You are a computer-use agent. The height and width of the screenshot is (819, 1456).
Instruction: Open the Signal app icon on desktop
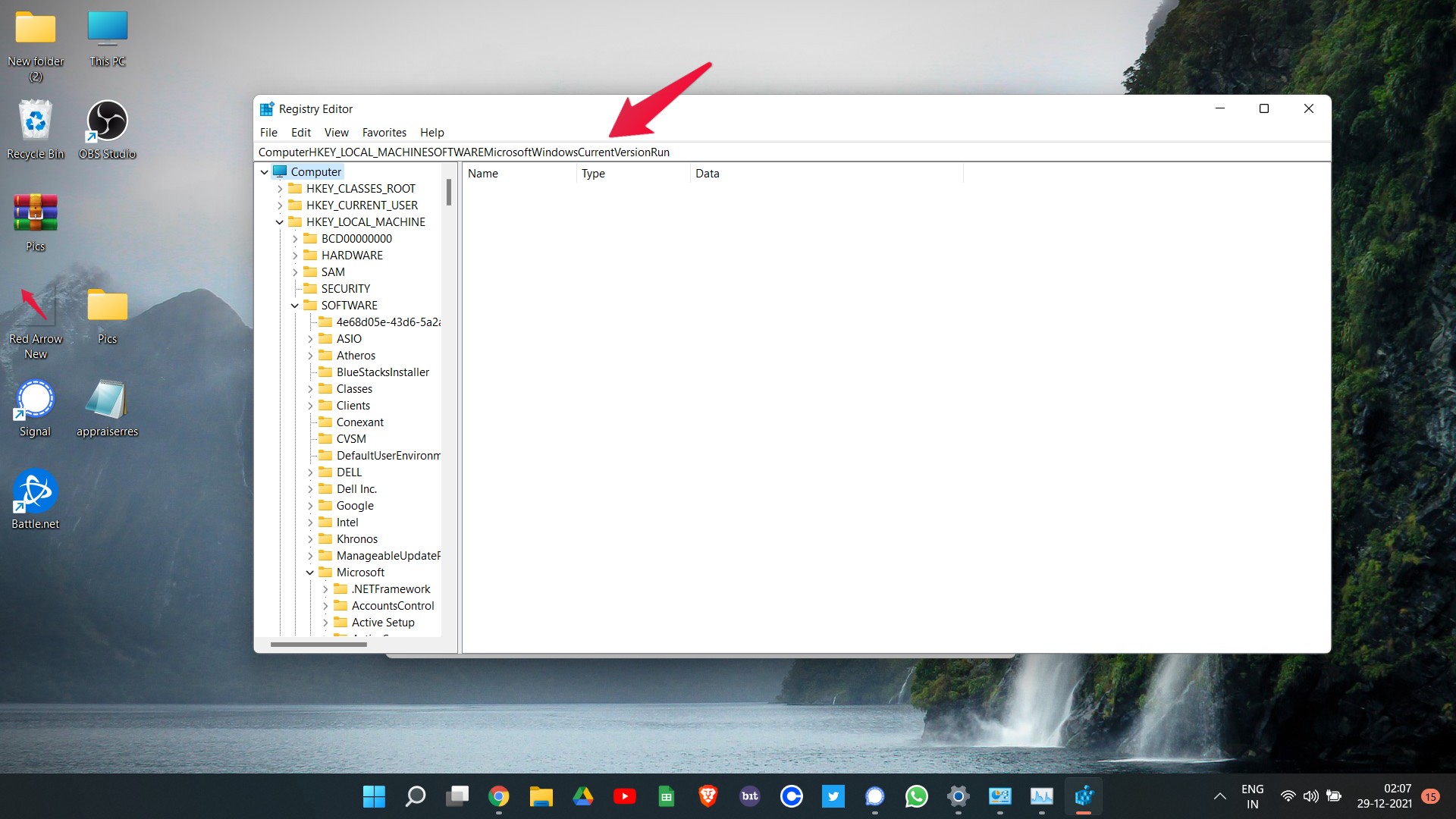coord(34,399)
